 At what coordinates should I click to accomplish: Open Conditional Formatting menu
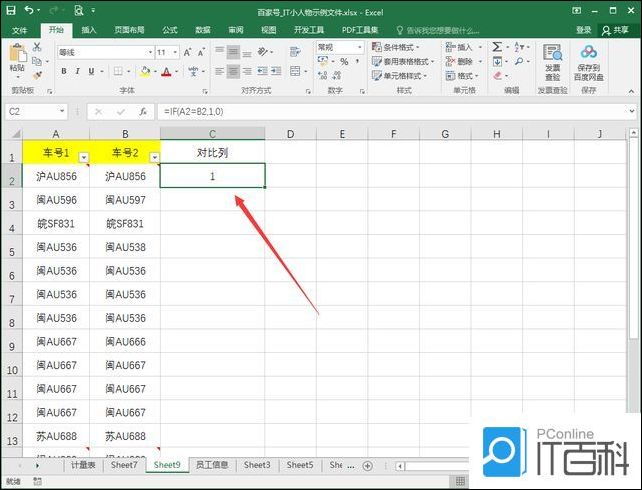tap(396, 47)
